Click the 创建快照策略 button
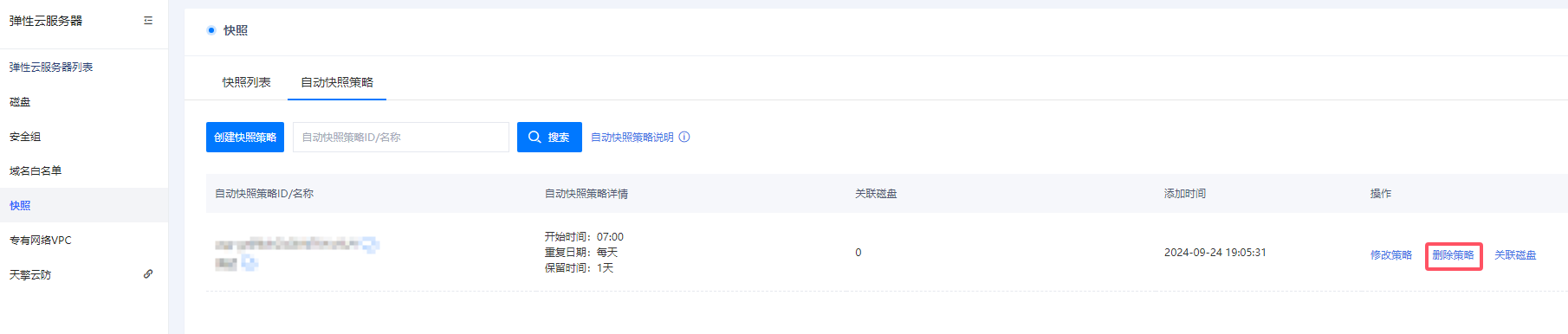This screenshot has height=334, width=1568. [245, 137]
